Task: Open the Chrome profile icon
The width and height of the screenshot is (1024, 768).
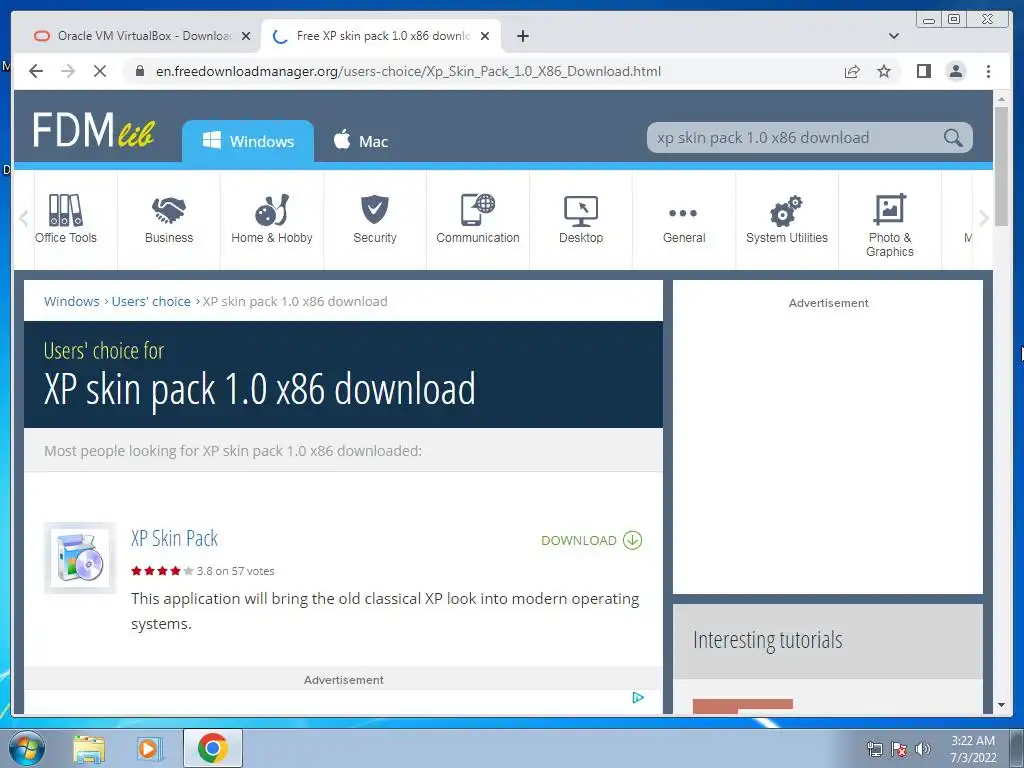Action: (955, 71)
